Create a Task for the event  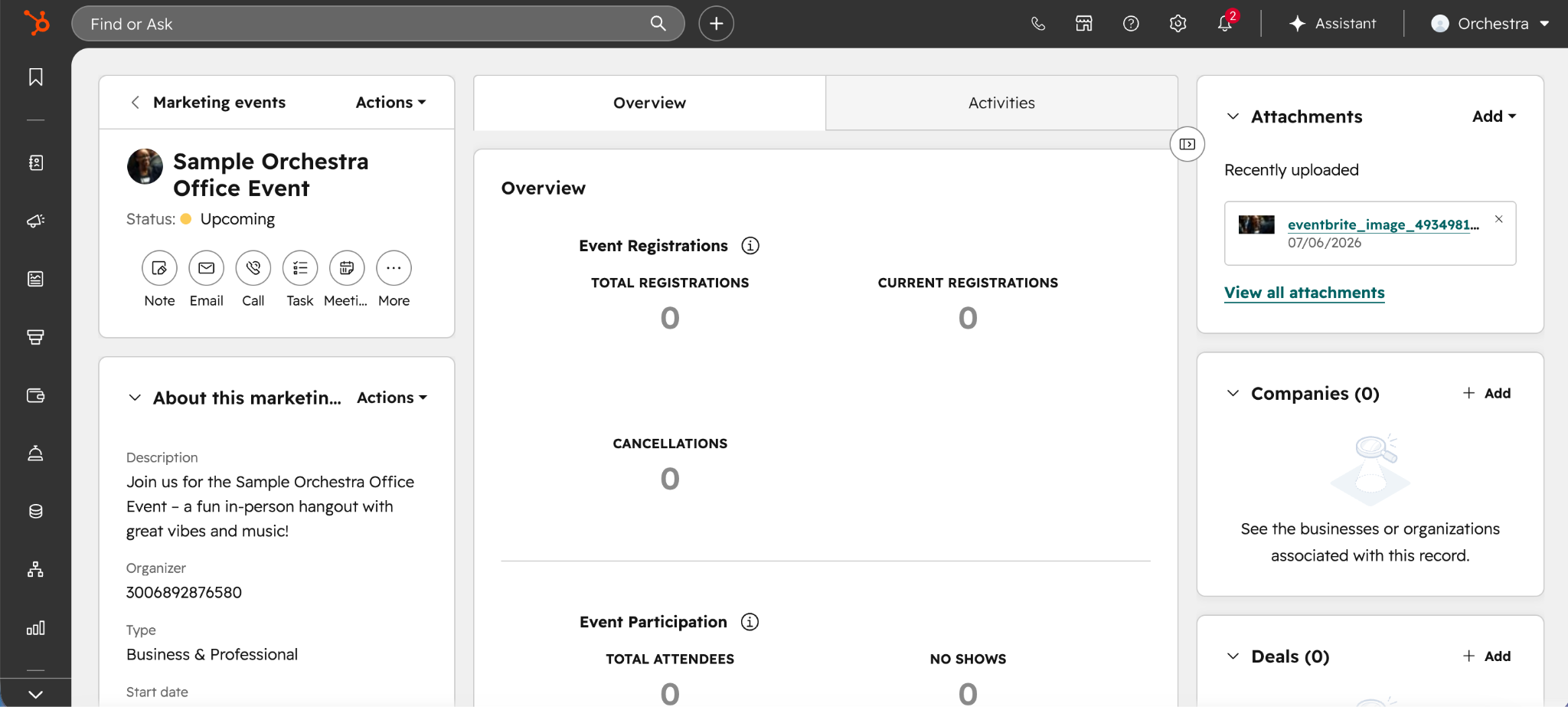[300, 268]
